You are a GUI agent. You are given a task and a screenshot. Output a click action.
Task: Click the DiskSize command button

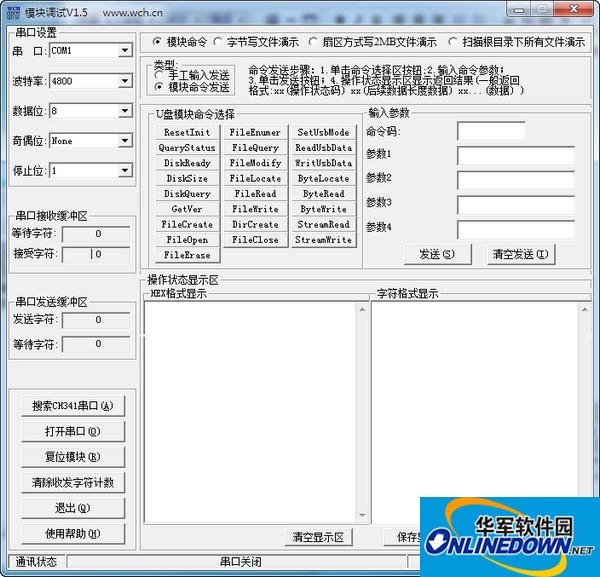(188, 178)
